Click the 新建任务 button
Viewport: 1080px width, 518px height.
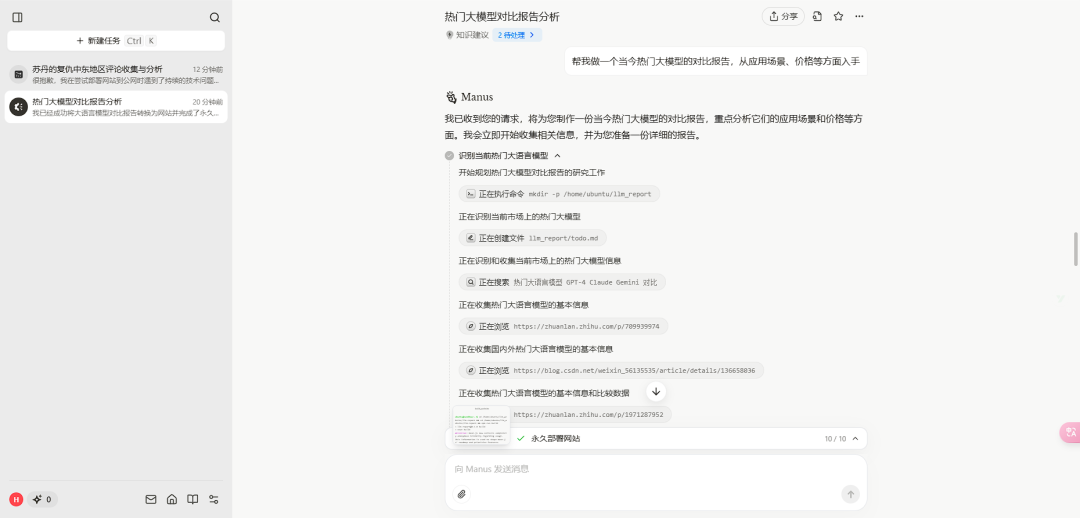coord(116,41)
